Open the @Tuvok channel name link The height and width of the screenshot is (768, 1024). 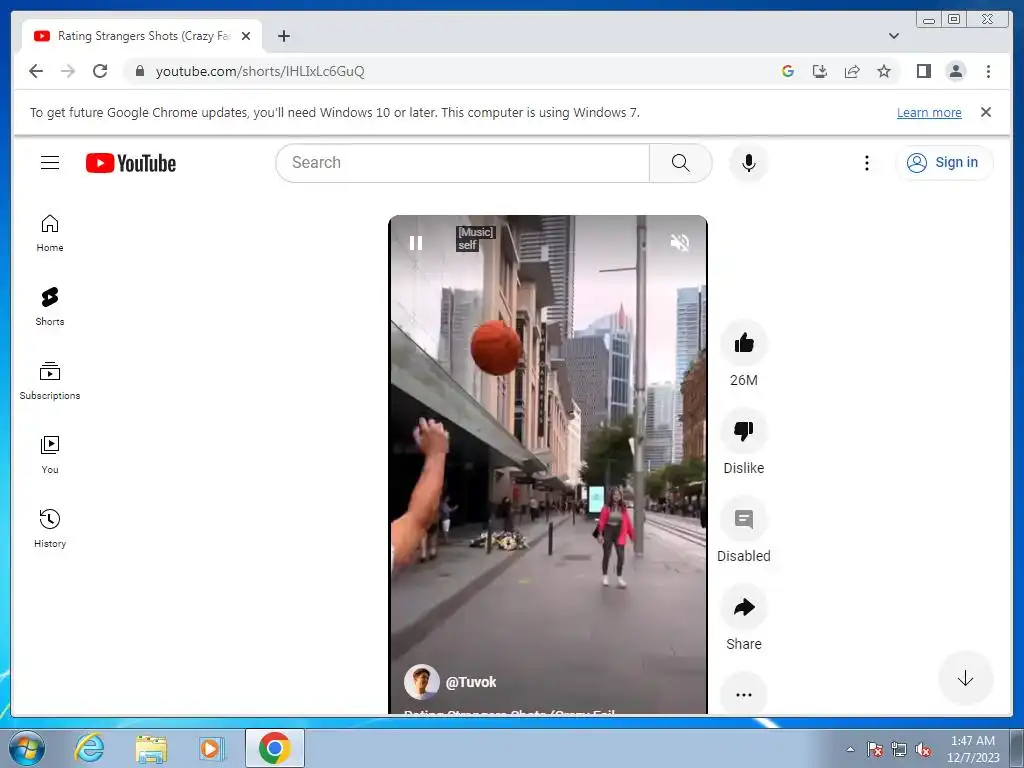coord(471,682)
